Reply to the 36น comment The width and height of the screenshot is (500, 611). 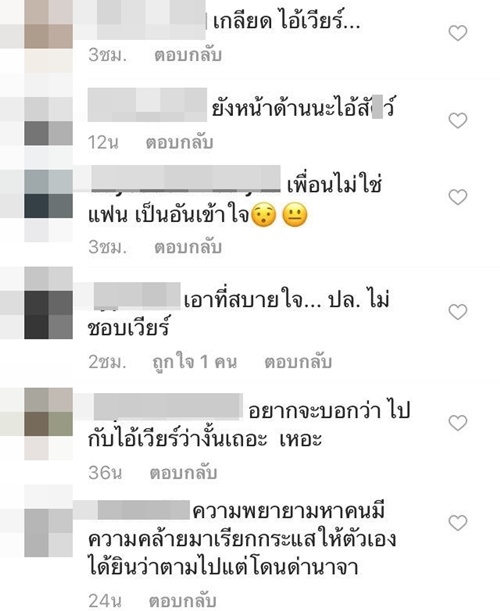point(183,473)
